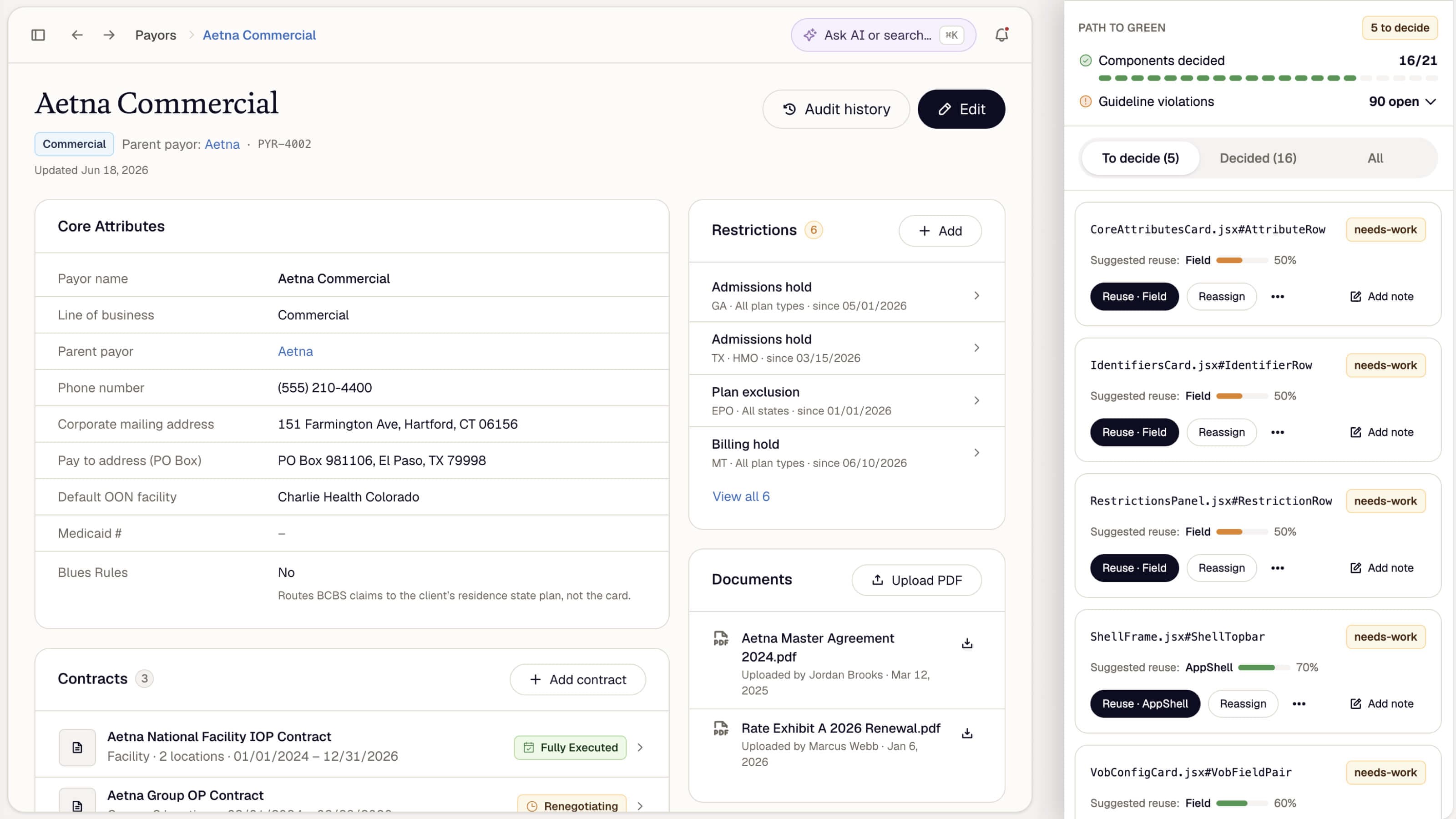Download Rate Exhibit A 2026 Renewal.pdf
1456x819 pixels.
[x=967, y=733]
